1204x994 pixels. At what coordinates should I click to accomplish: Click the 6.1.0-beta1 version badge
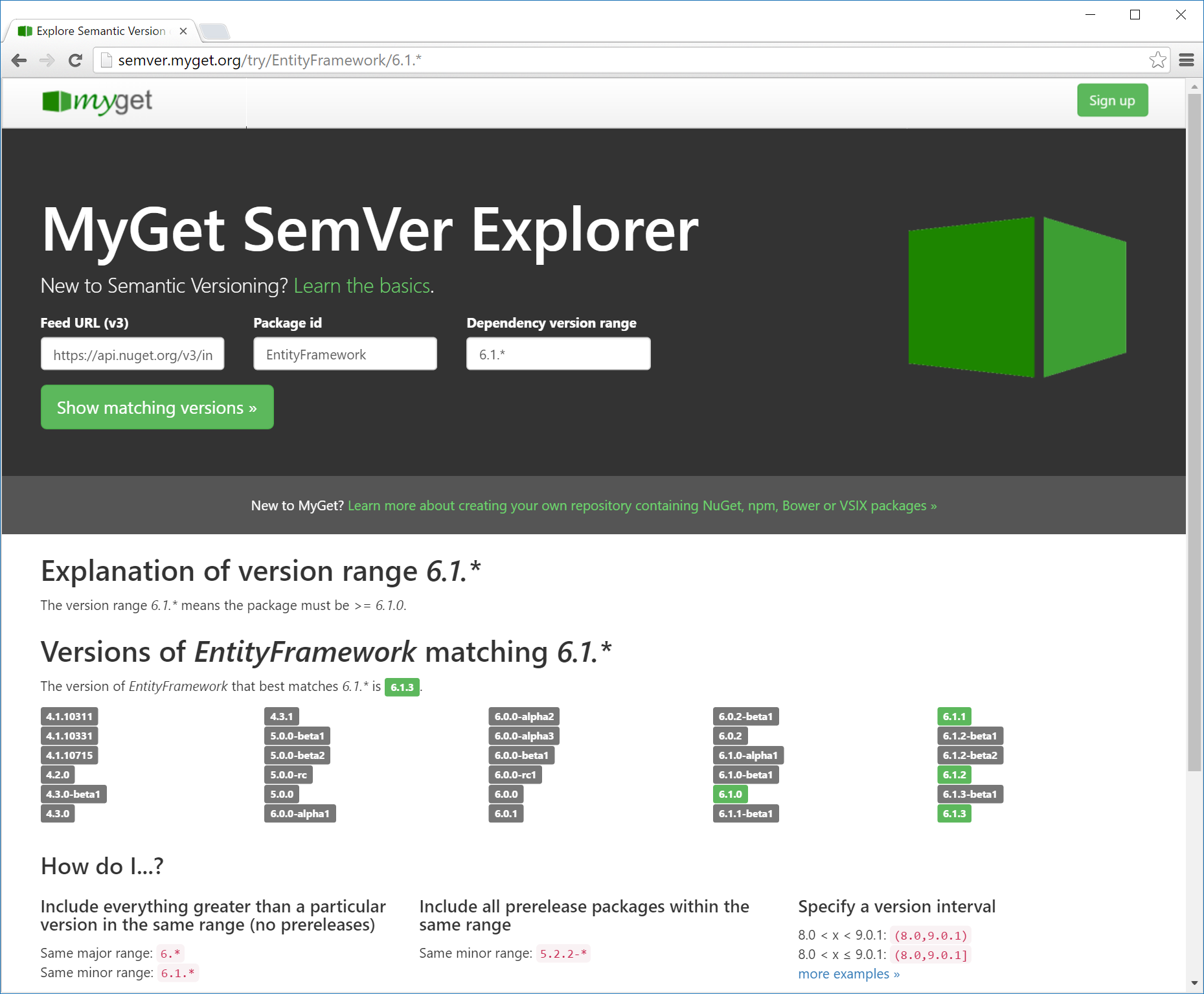(x=745, y=774)
